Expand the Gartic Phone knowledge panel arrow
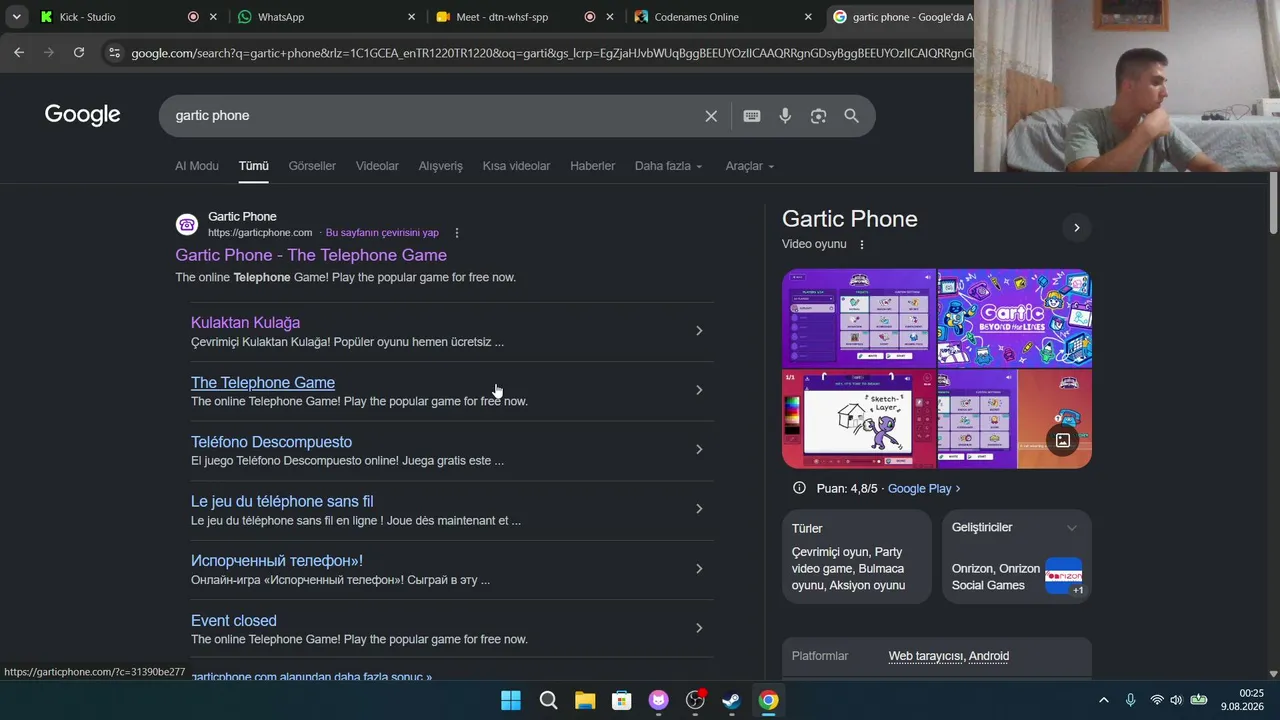 [x=1076, y=228]
